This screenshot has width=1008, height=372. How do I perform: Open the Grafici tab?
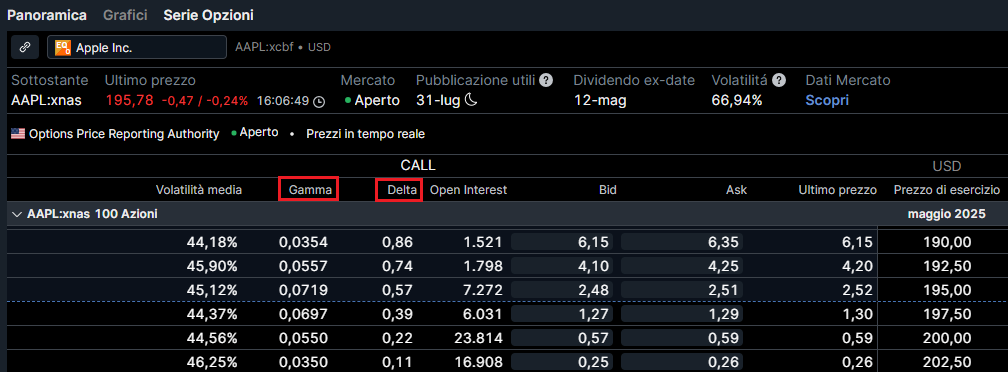[x=125, y=15]
